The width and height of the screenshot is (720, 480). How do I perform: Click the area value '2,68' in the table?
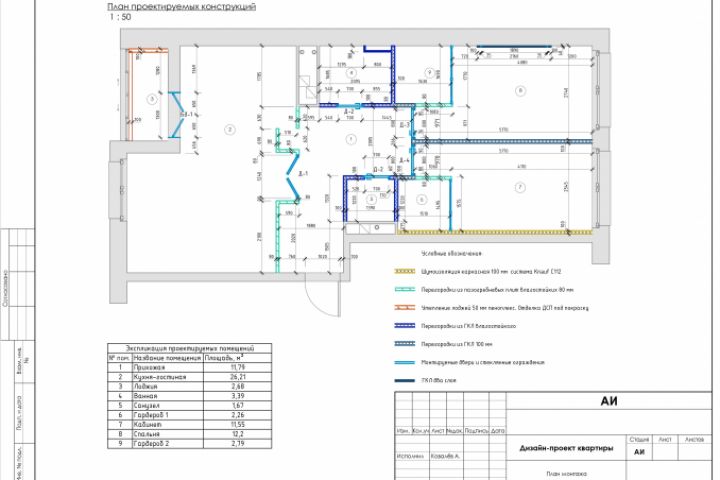238,387
